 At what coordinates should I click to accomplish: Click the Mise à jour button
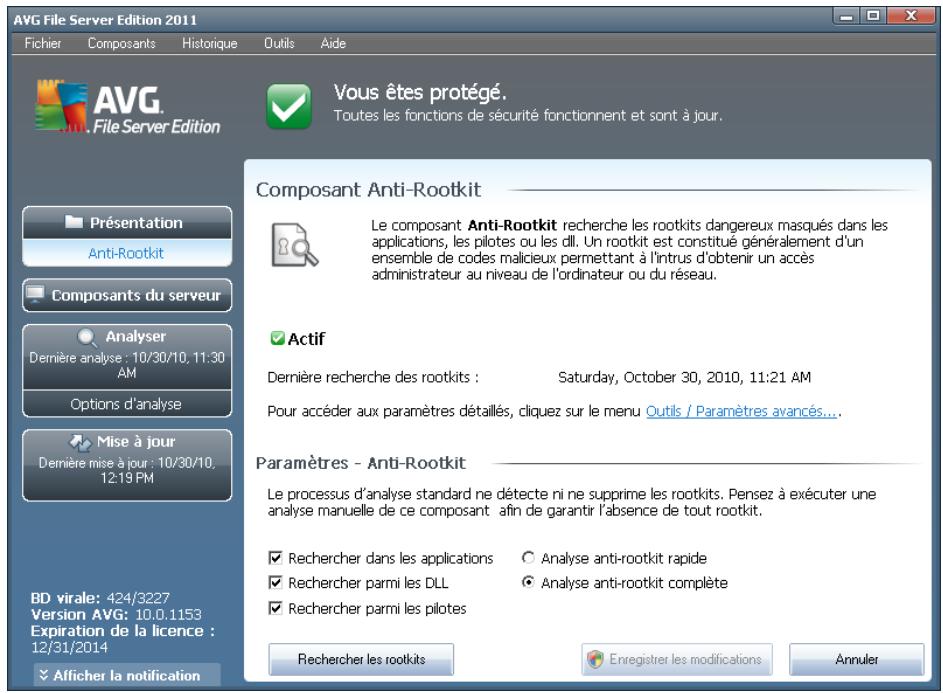pyautogui.click(x=127, y=465)
